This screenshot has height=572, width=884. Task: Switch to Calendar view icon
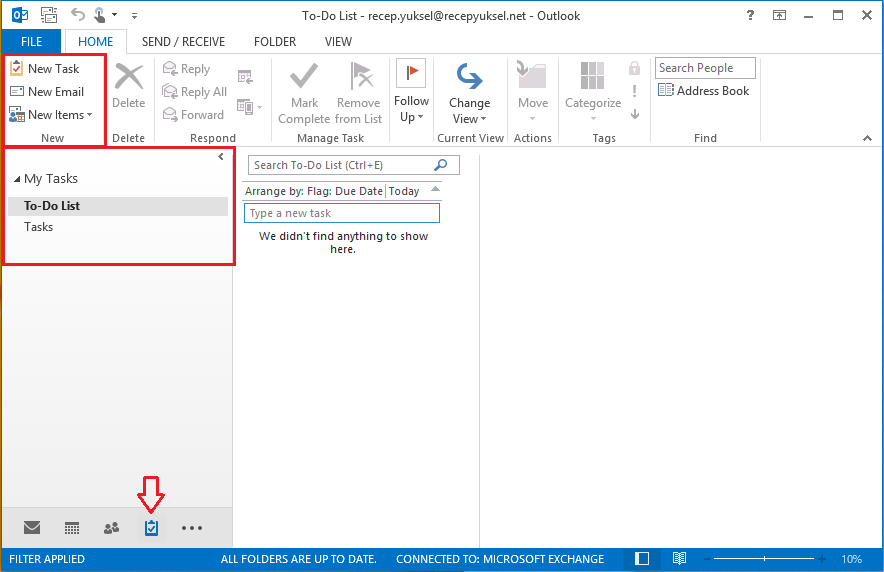(x=72, y=528)
